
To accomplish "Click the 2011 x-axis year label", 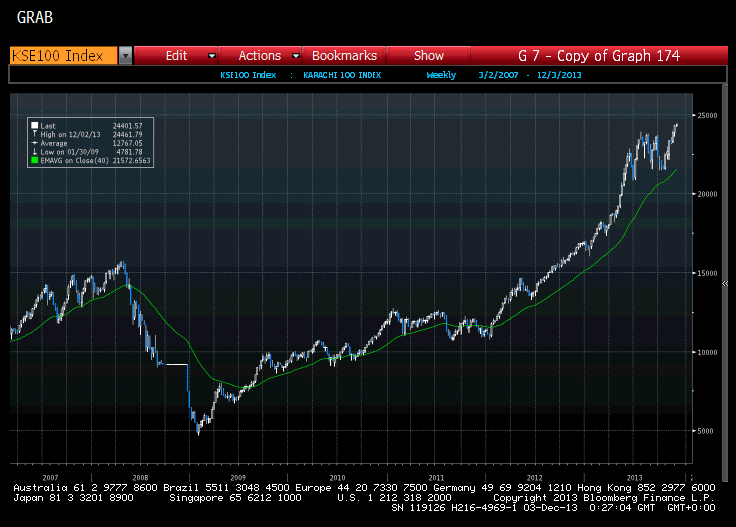I will point(436,478).
